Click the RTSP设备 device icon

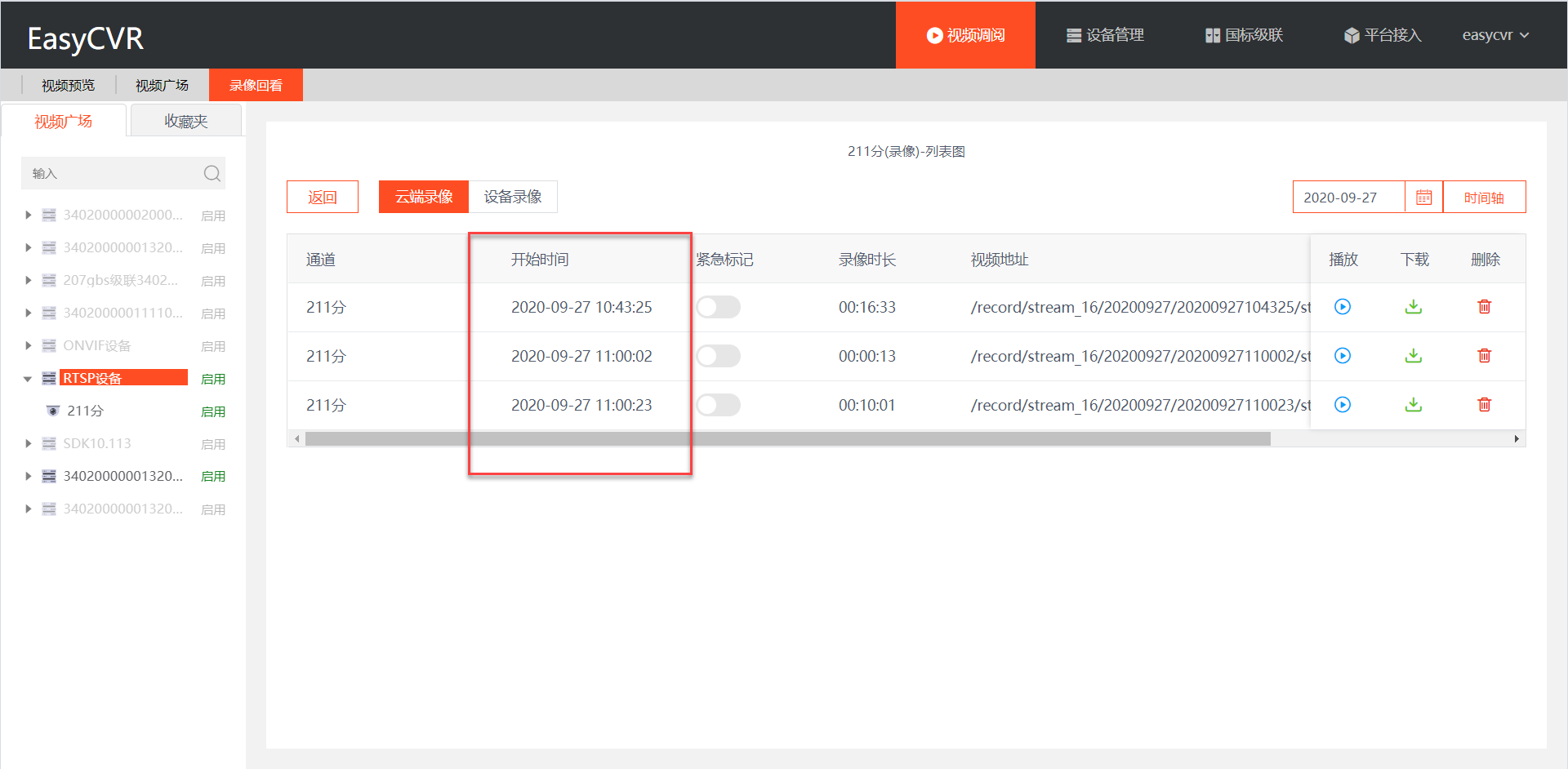[49, 378]
